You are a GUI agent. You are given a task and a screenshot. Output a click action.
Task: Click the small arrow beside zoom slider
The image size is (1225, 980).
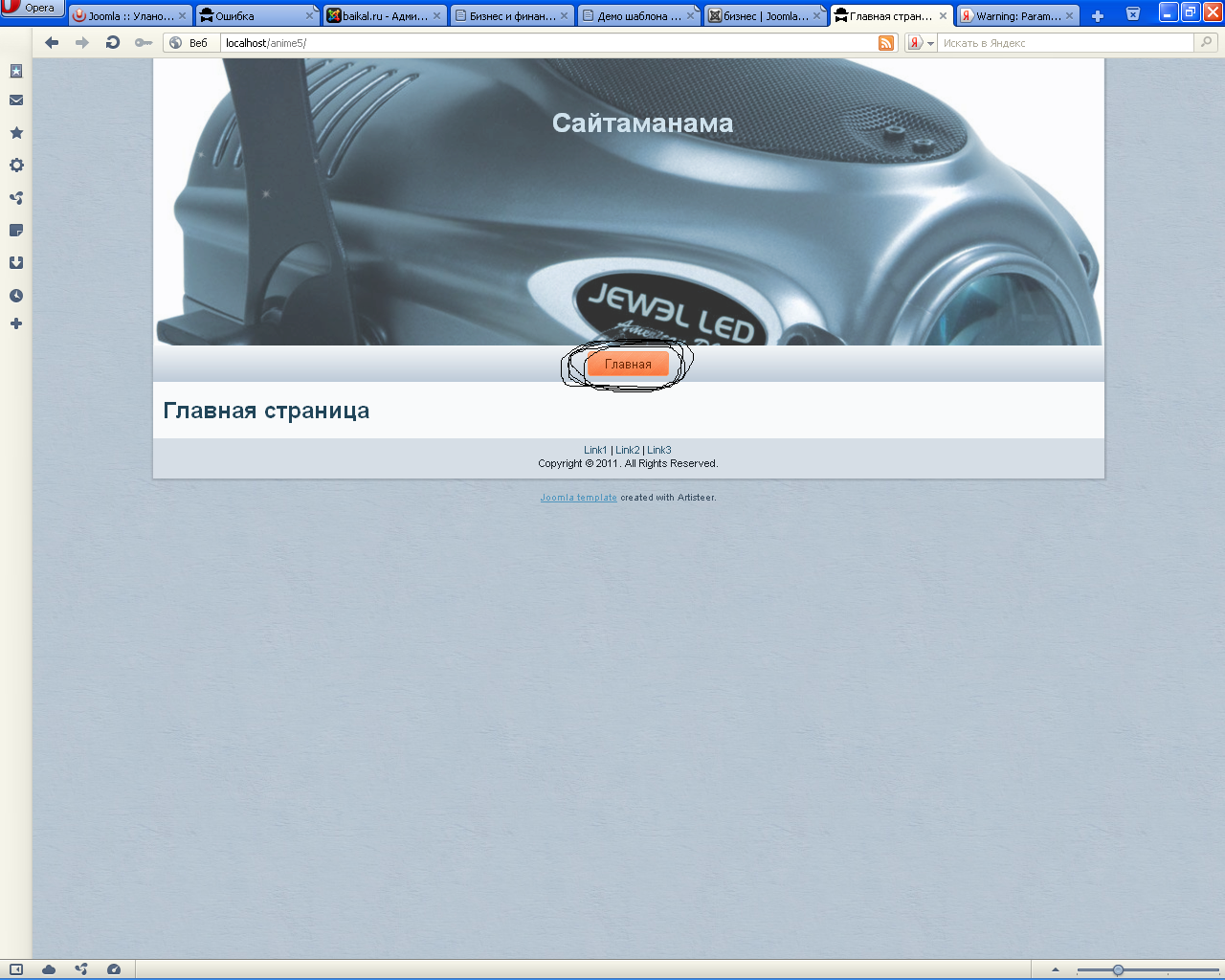(x=1056, y=969)
